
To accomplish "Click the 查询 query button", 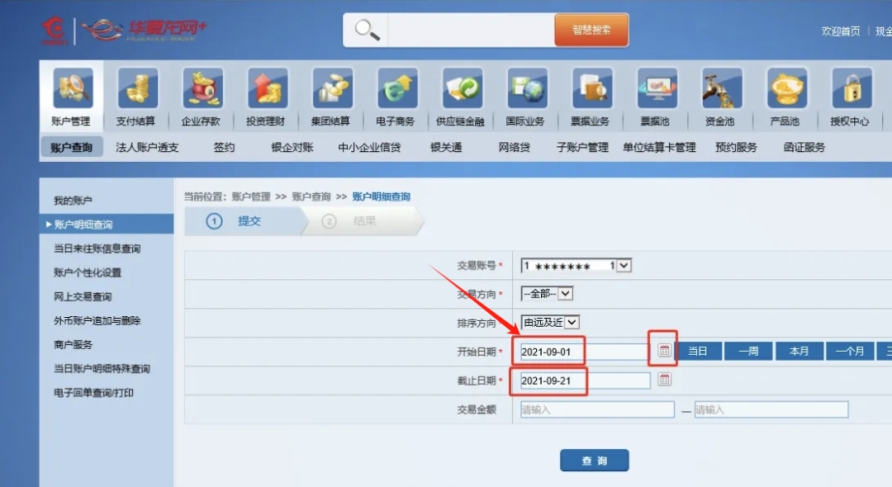I will [594, 460].
